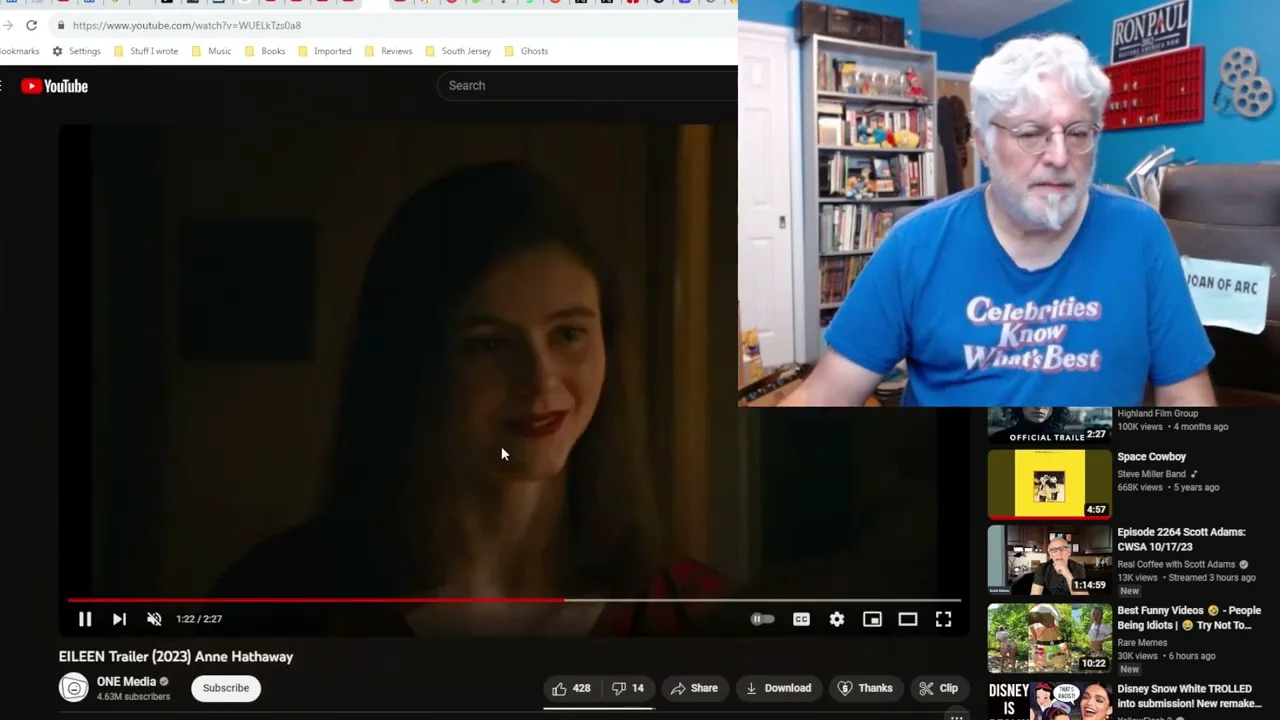1280x720 pixels.
Task: Click the 1:22 / 2:27 time display
Action: click(199, 619)
